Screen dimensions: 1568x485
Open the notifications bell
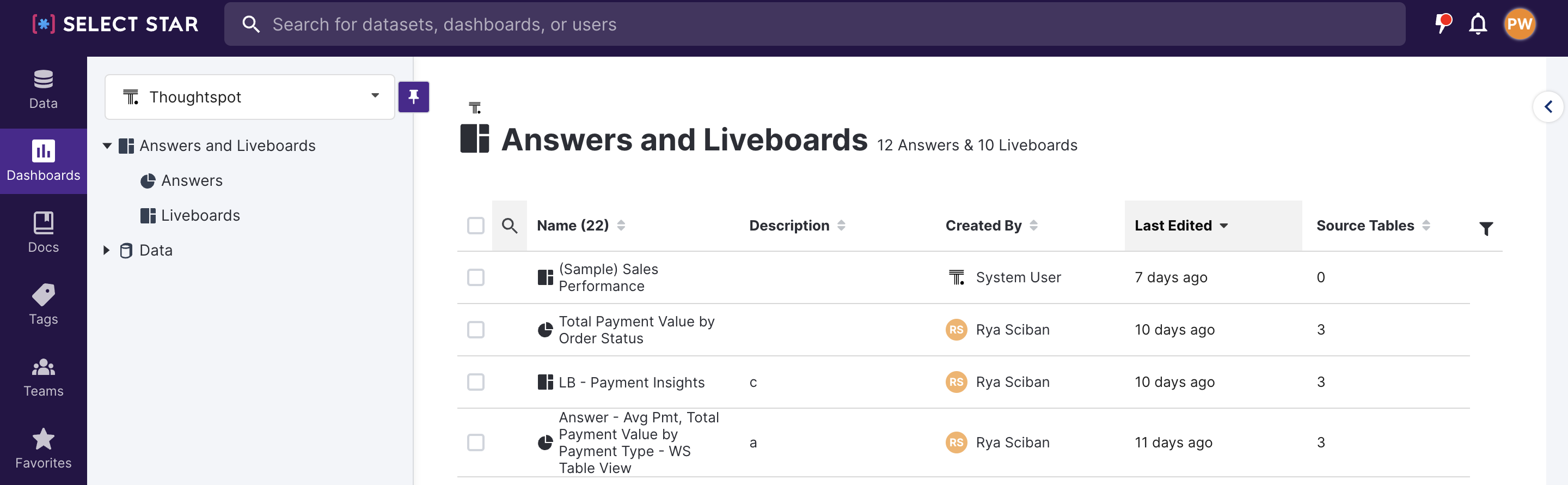pos(1477,25)
